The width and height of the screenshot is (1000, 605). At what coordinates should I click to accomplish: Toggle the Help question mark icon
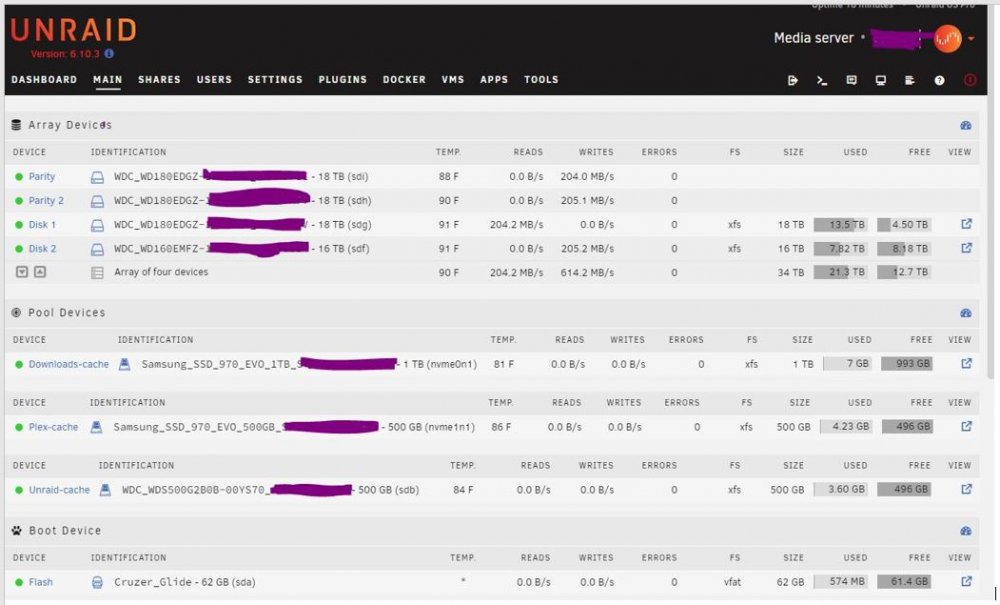click(939, 80)
